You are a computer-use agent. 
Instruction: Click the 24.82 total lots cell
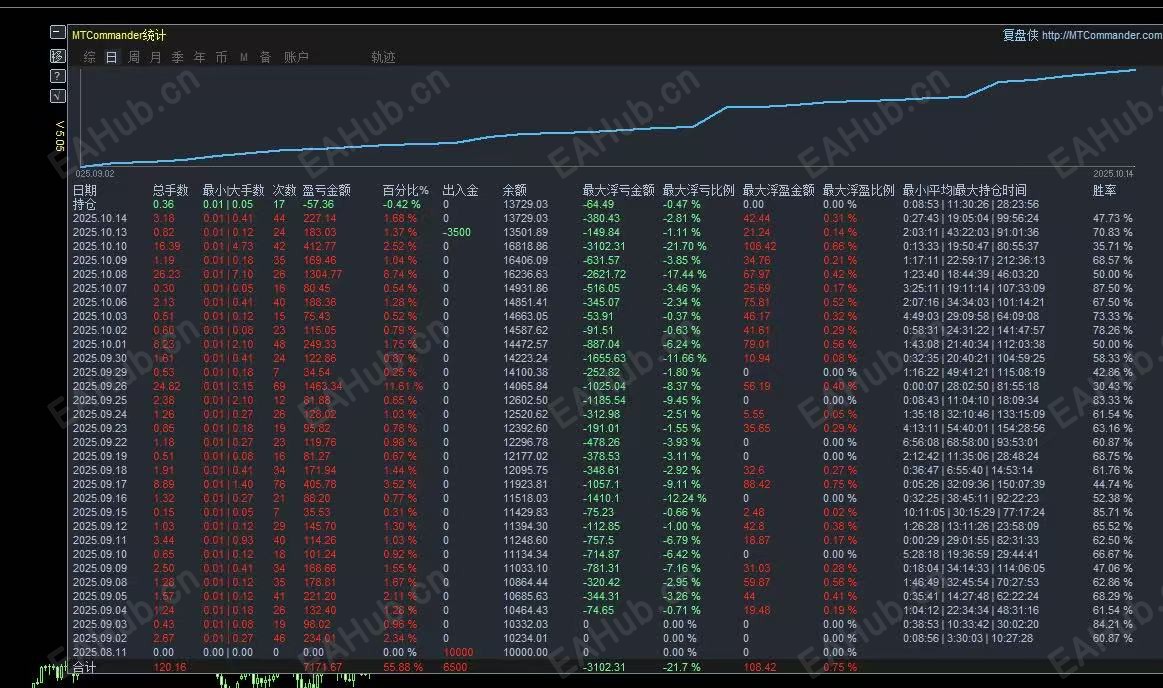[167, 386]
